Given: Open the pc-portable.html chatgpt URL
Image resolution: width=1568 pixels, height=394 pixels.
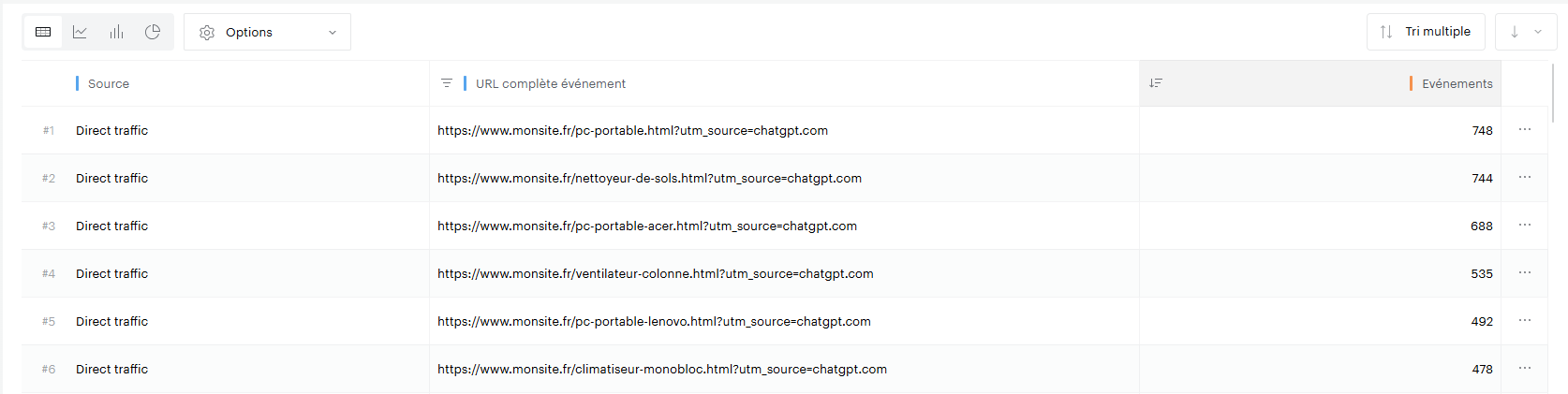Looking at the screenshot, I should coord(632,130).
